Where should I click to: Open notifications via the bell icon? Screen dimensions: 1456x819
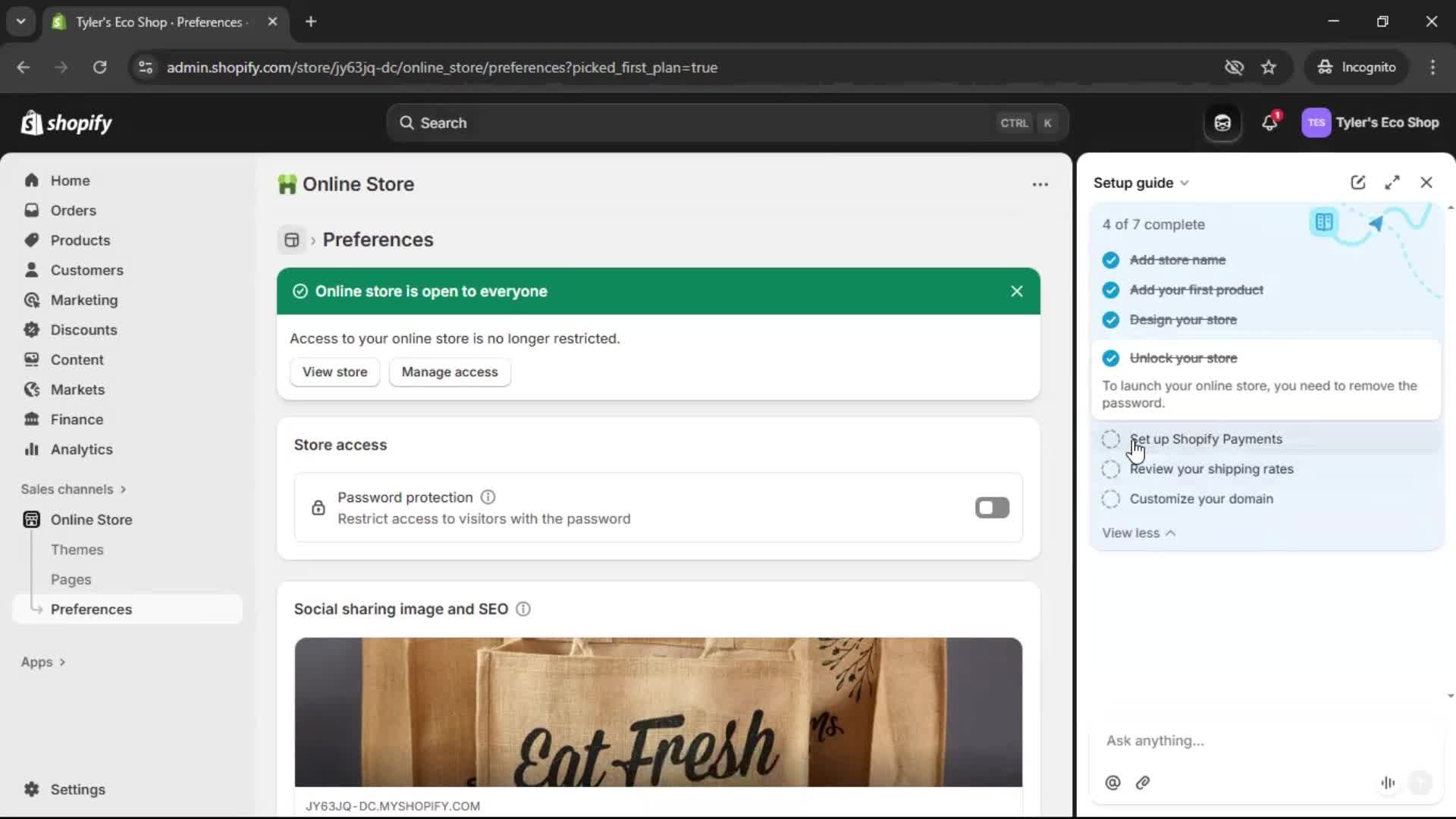1270,122
